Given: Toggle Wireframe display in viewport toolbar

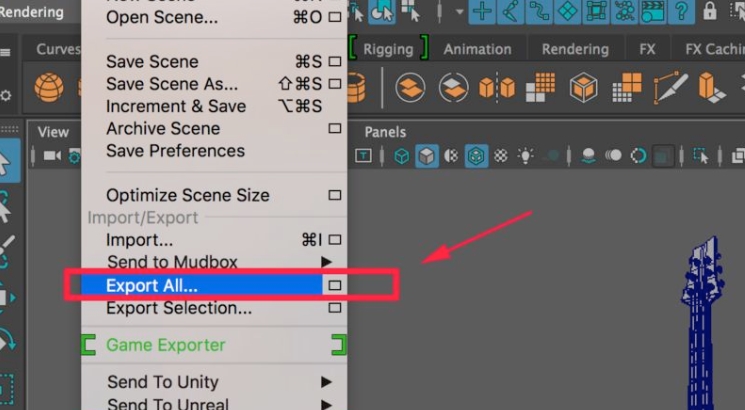Looking at the screenshot, I should [401, 156].
